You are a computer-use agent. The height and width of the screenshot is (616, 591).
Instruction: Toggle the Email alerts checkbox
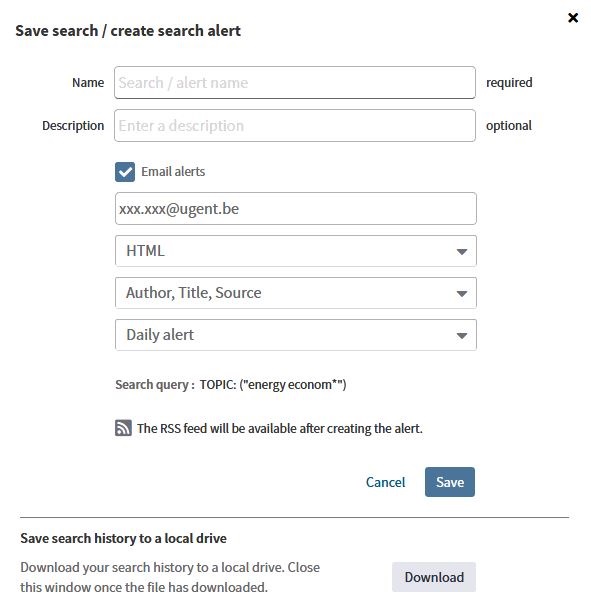point(125,172)
